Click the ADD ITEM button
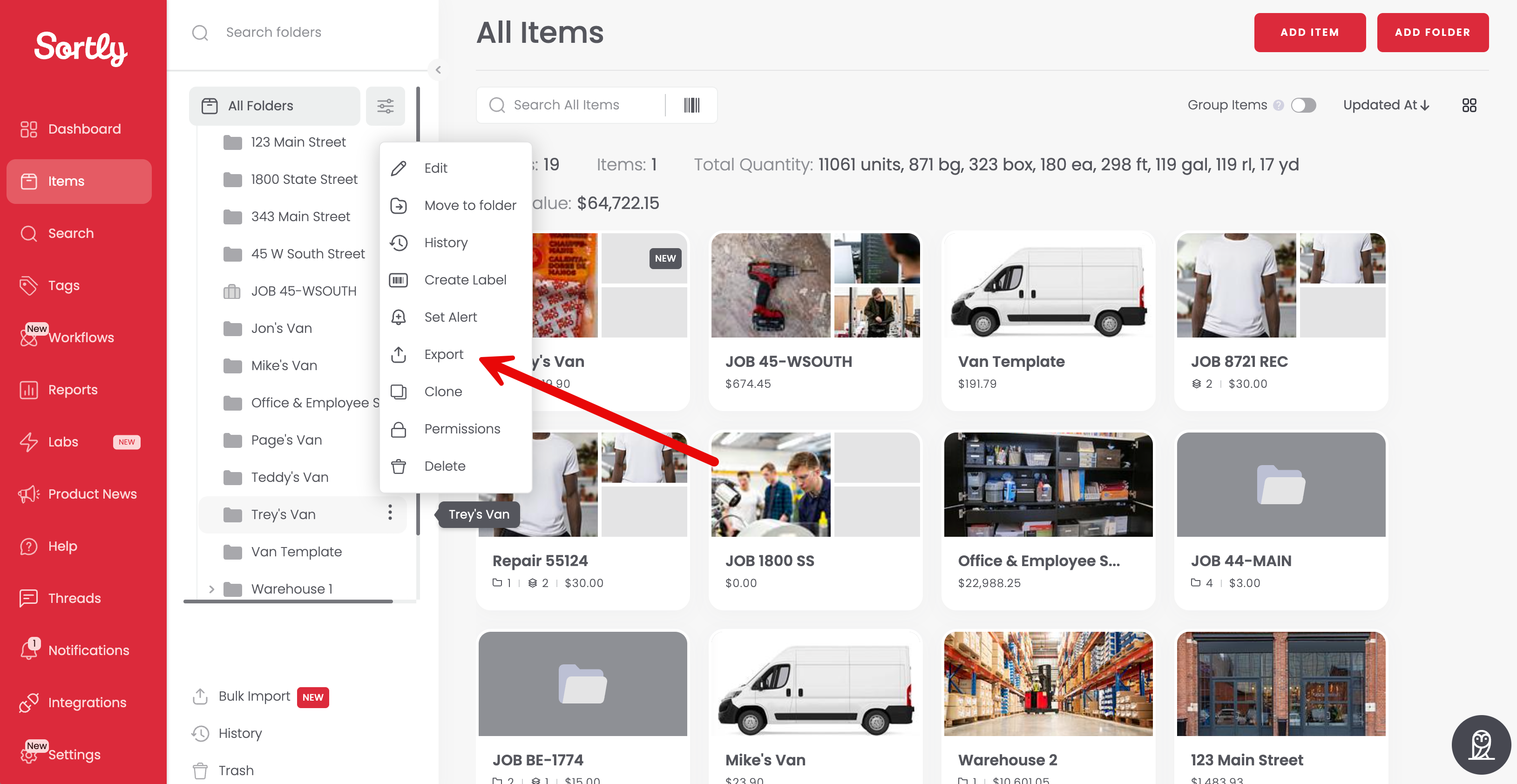The height and width of the screenshot is (784, 1517). tap(1310, 33)
